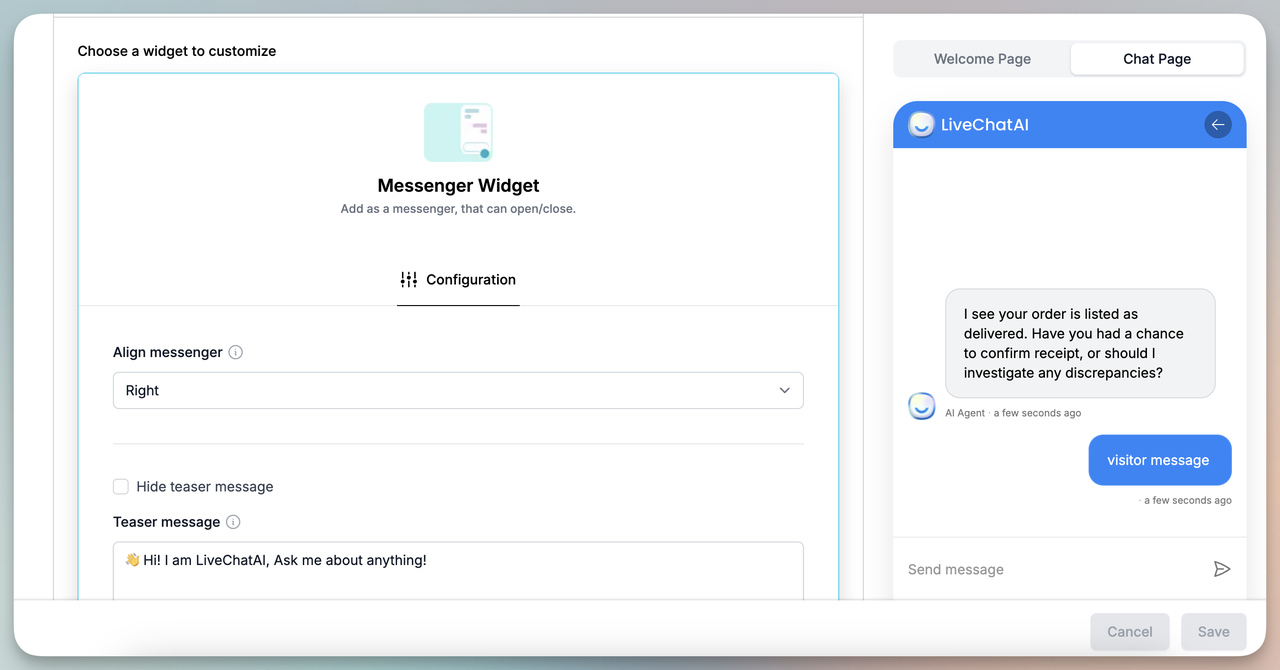The image size is (1280, 670).
Task: Click inside the Teaser message text box
Action: click(x=458, y=560)
